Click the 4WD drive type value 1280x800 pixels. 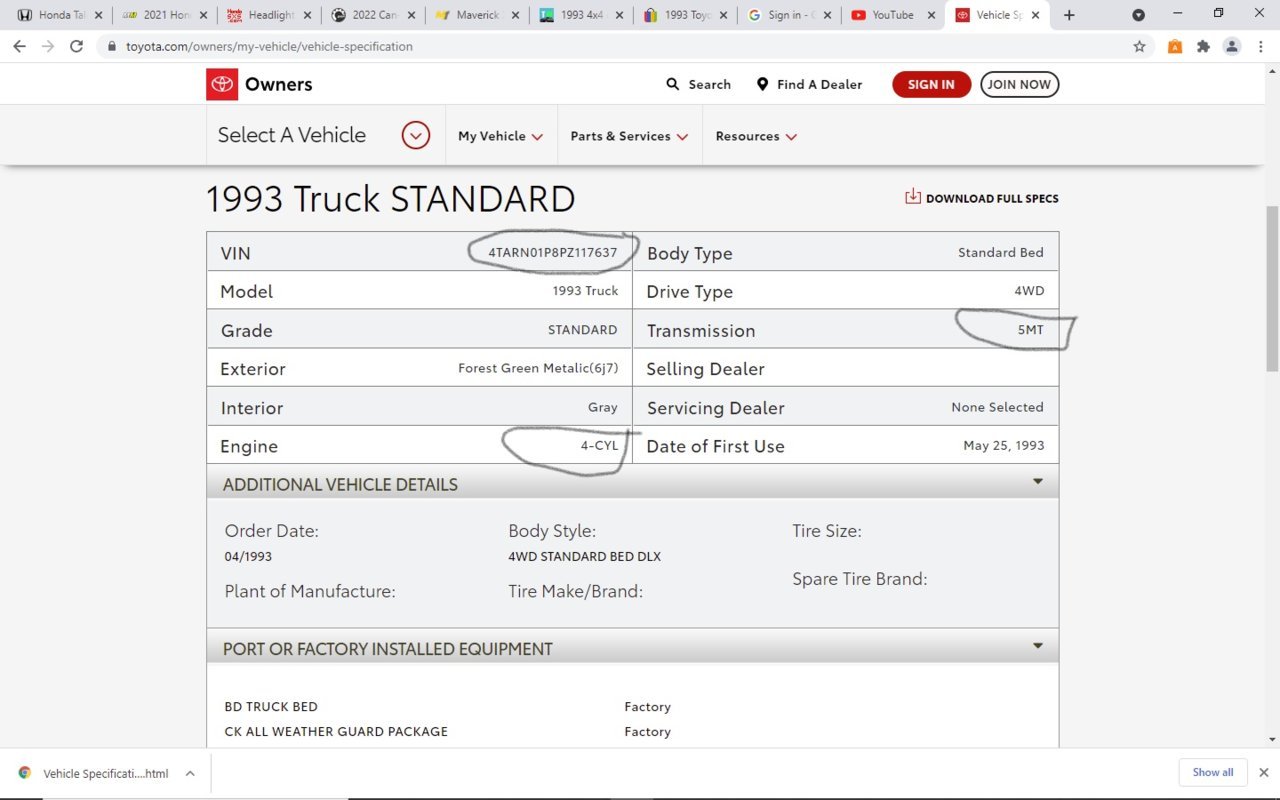point(1029,291)
